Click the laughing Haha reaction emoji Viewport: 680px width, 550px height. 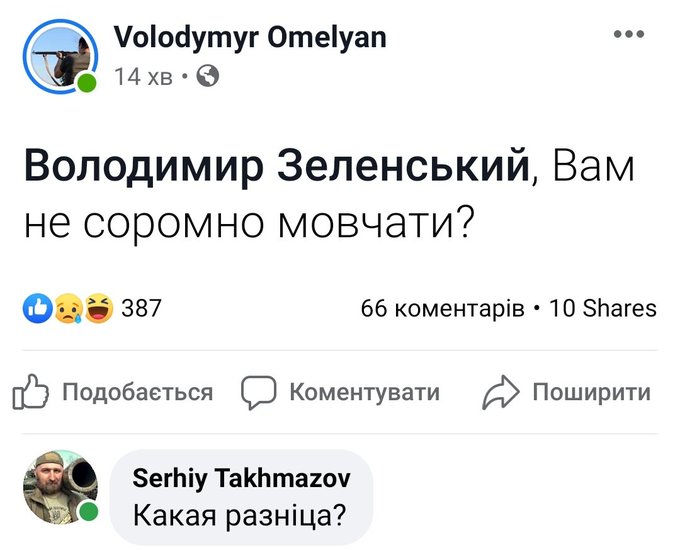pyautogui.click(x=97, y=308)
